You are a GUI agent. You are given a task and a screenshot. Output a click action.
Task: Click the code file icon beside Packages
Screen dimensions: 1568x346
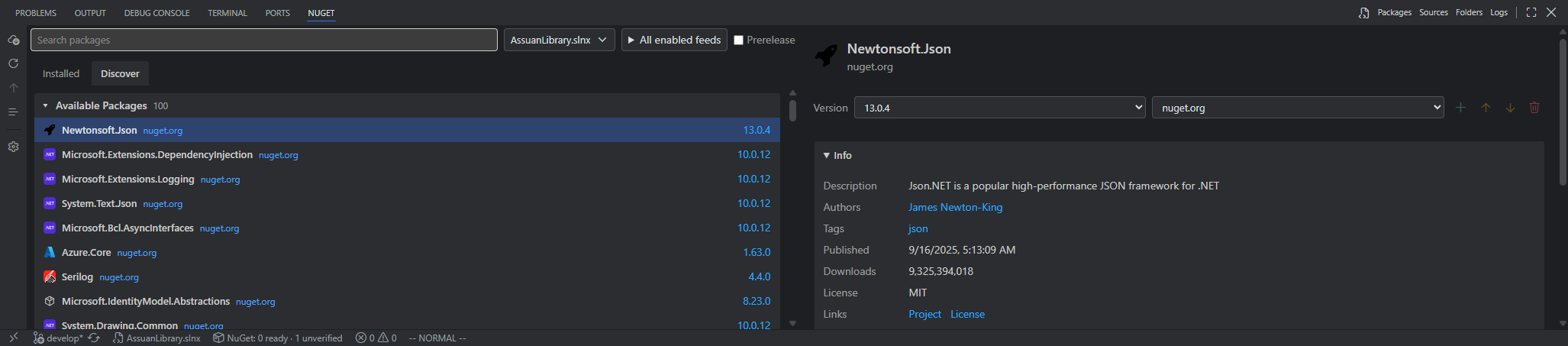coord(1363,13)
